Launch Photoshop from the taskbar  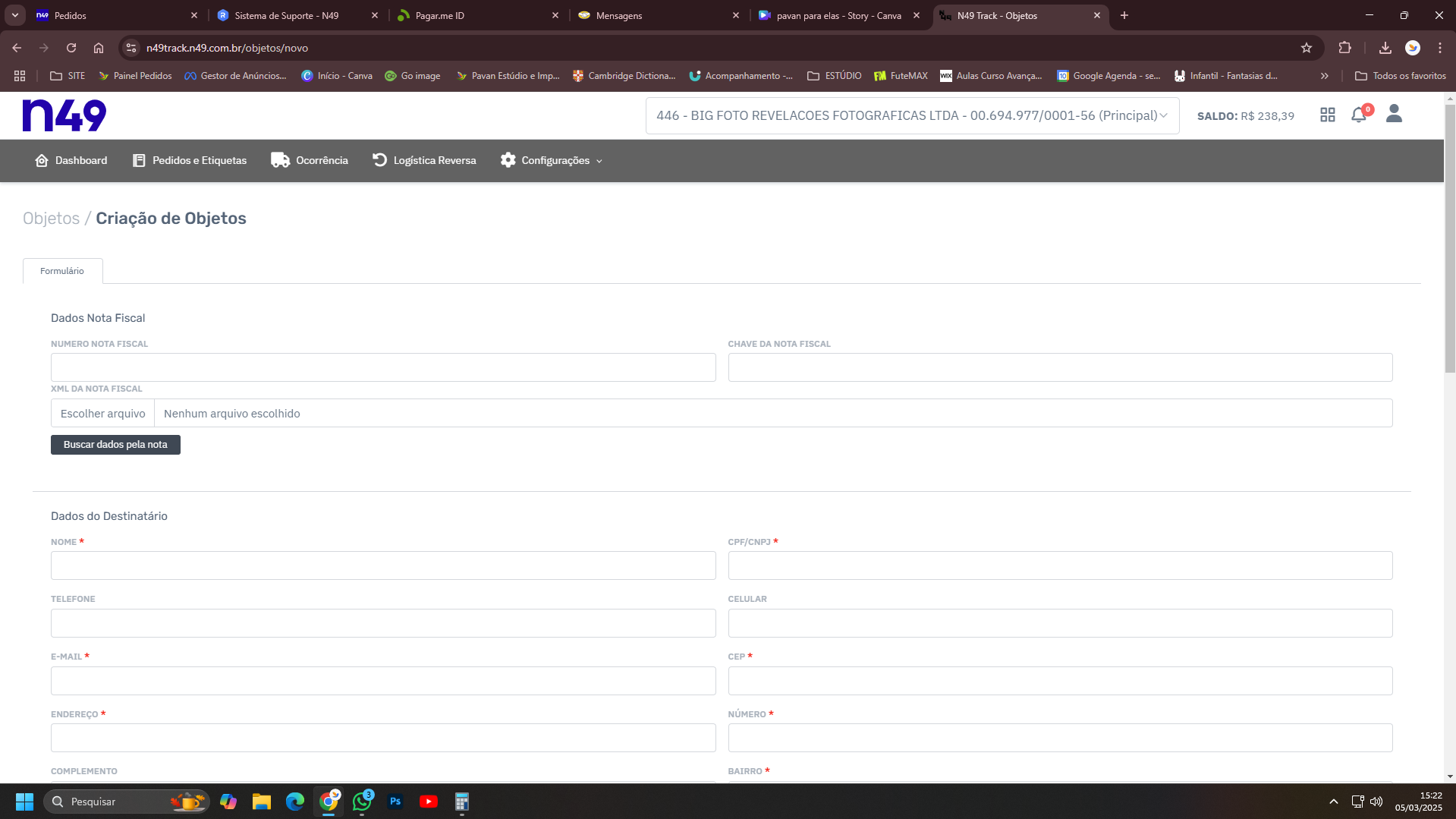coord(395,802)
